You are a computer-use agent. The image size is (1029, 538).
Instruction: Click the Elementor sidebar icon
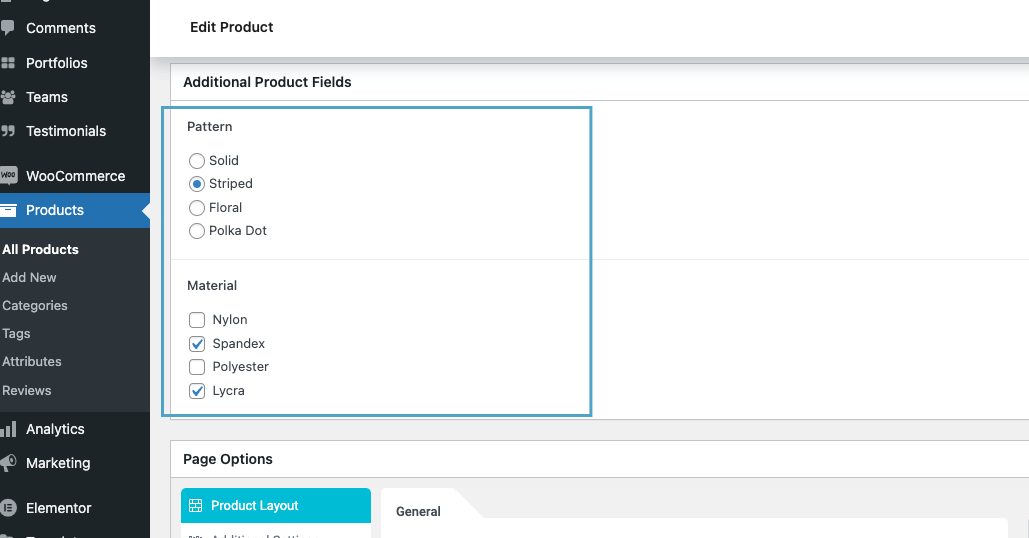9,508
